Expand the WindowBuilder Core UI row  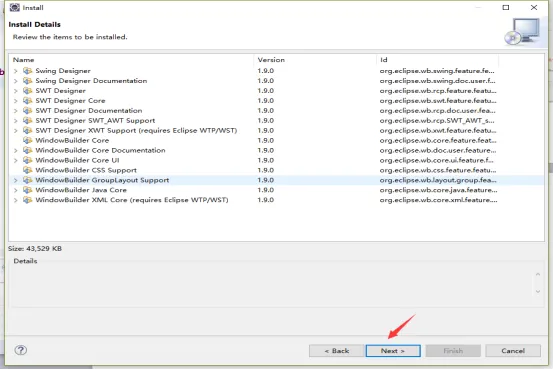[16, 160]
